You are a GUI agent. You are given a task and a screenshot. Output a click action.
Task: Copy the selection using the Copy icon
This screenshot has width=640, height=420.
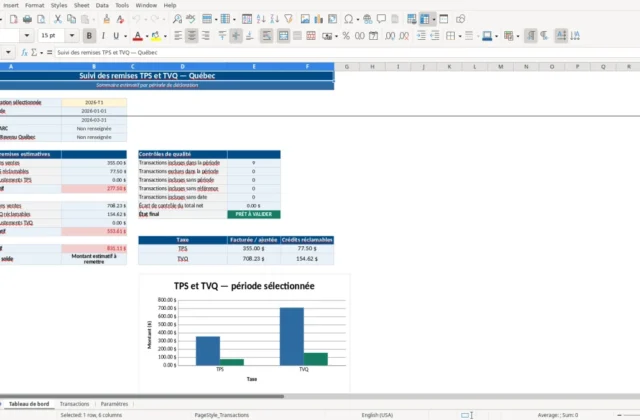point(71,19)
